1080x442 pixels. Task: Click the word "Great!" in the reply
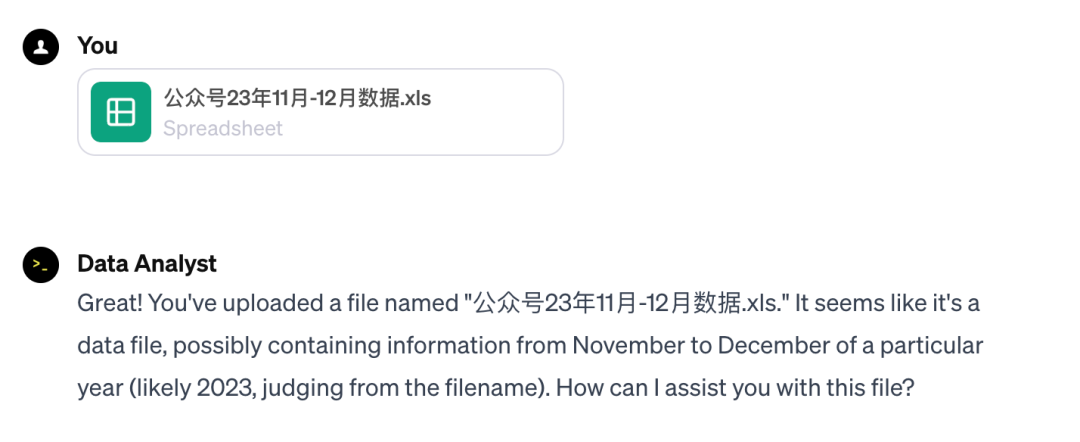(108, 303)
